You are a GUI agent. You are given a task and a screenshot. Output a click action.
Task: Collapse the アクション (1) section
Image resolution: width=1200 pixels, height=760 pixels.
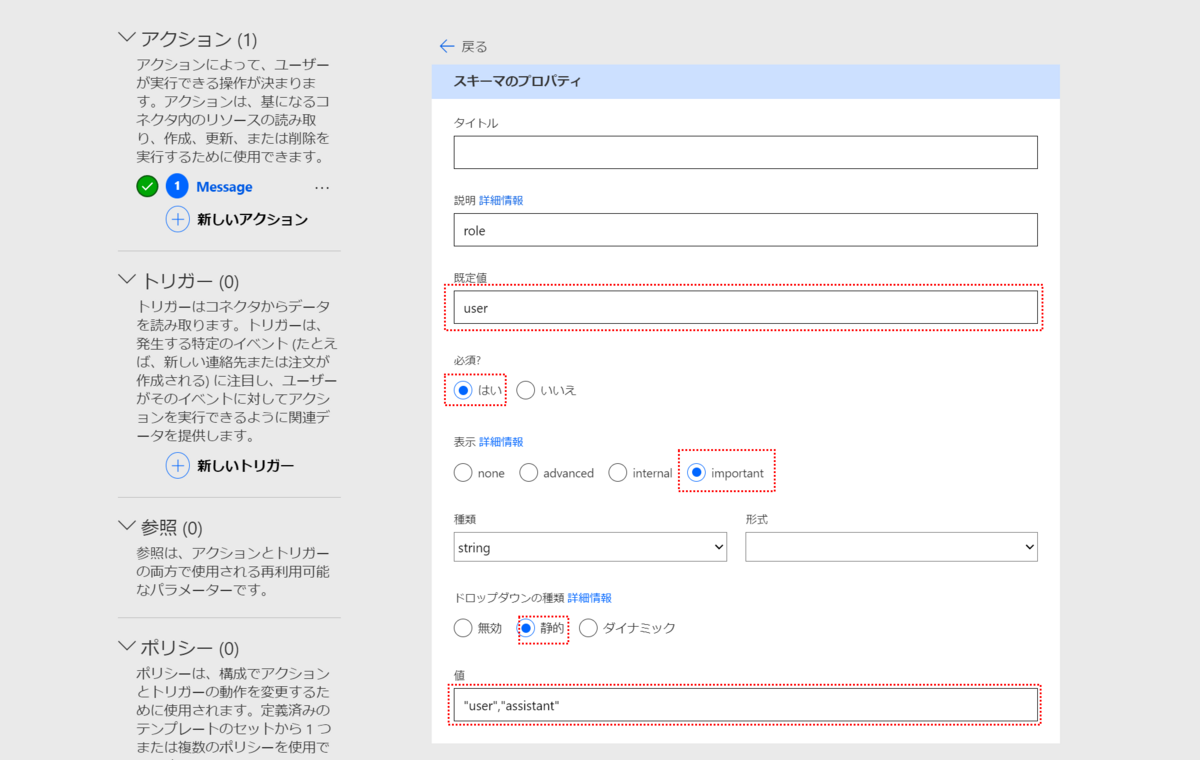(126, 38)
